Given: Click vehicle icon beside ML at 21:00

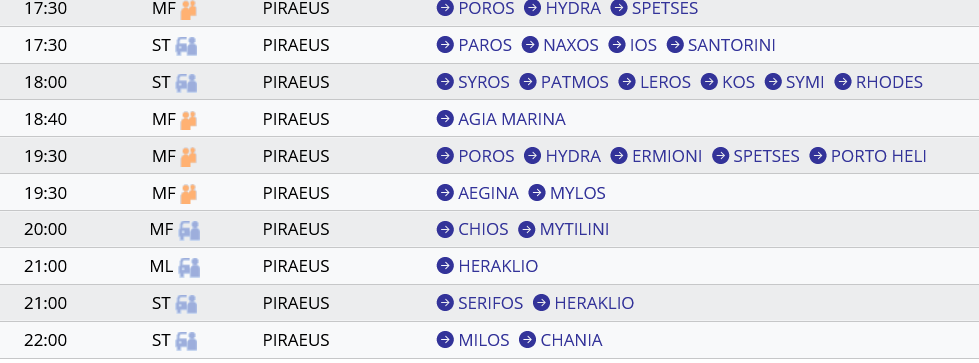Looking at the screenshot, I should point(189,267).
